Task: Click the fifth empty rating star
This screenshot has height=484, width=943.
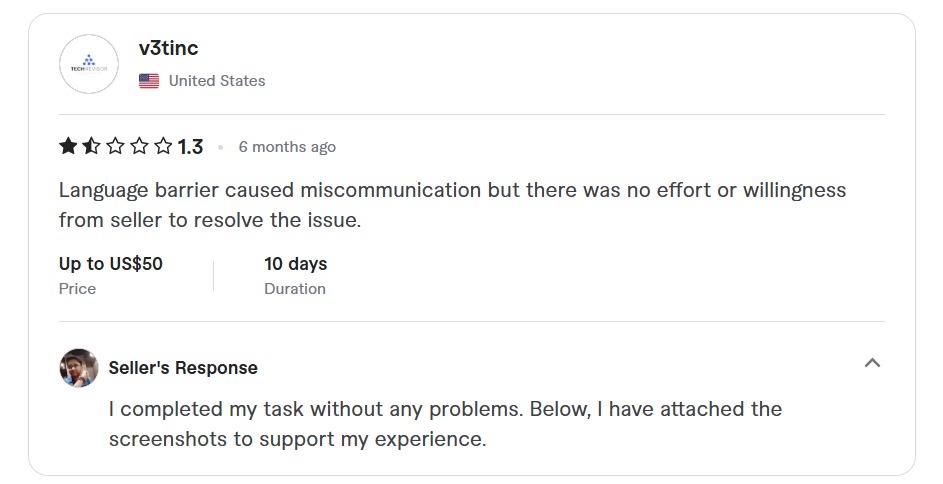Action: [163, 147]
